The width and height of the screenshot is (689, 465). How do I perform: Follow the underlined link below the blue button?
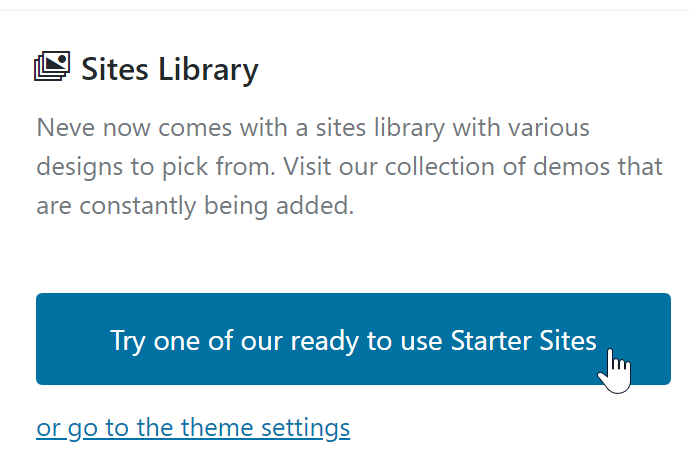(x=193, y=428)
